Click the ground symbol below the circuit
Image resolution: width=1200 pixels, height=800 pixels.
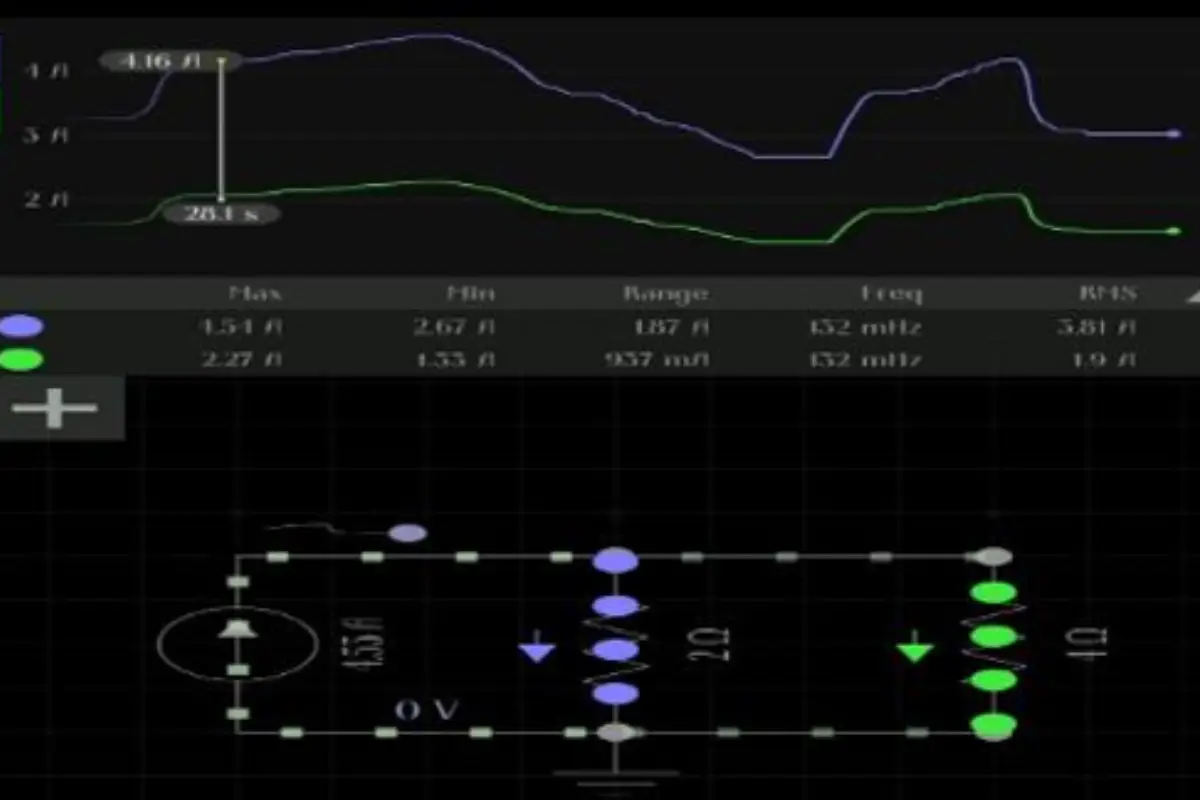click(x=616, y=775)
